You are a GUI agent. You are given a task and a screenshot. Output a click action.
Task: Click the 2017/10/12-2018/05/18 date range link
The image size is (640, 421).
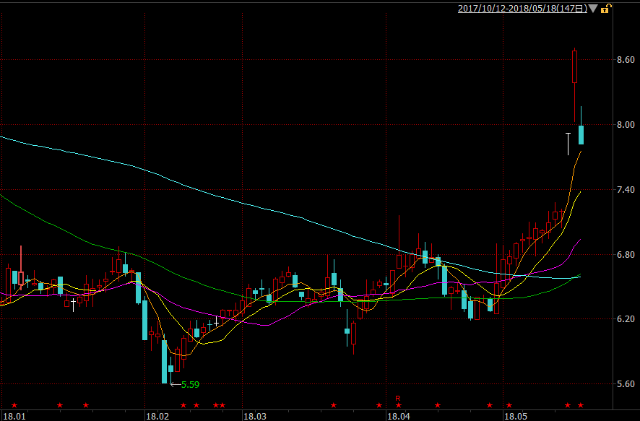pyautogui.click(x=522, y=8)
